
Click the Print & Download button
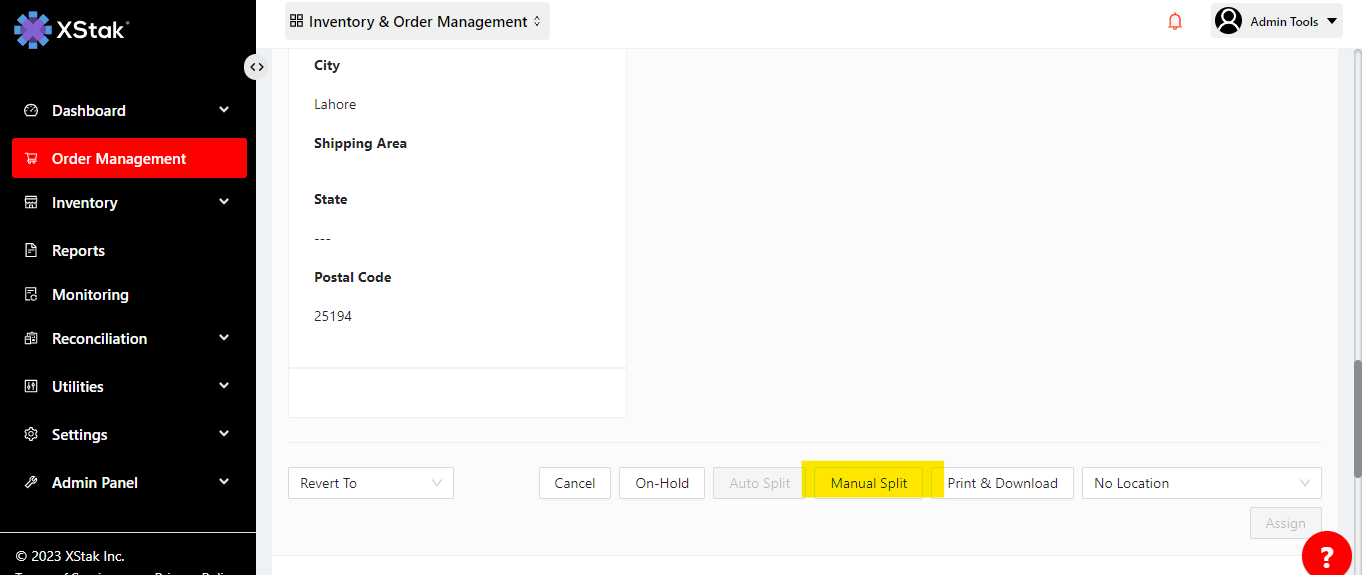(x=1002, y=483)
